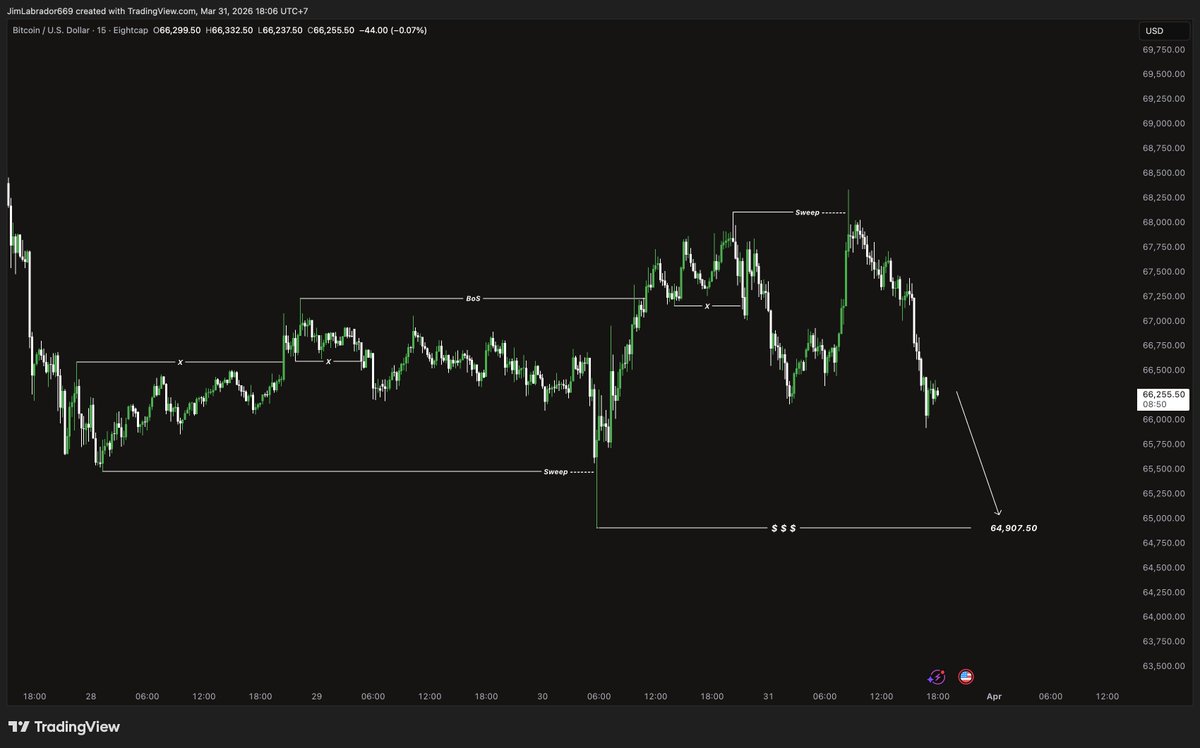Click the 64,000.00 price axis label
This screenshot has width=1200, height=748.
pos(1164,617)
